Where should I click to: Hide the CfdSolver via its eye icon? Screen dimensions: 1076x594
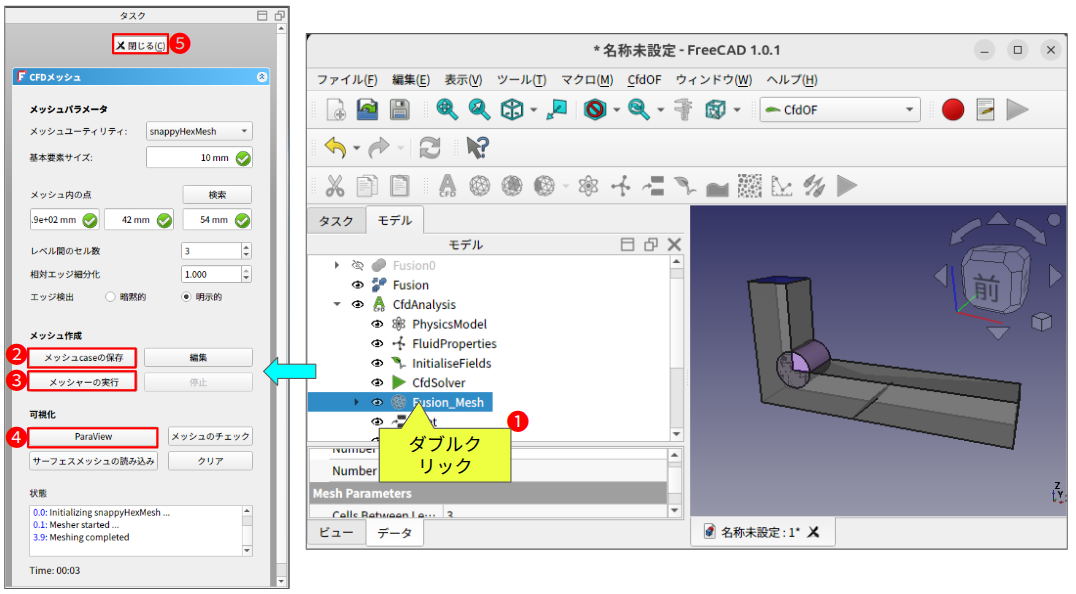378,382
